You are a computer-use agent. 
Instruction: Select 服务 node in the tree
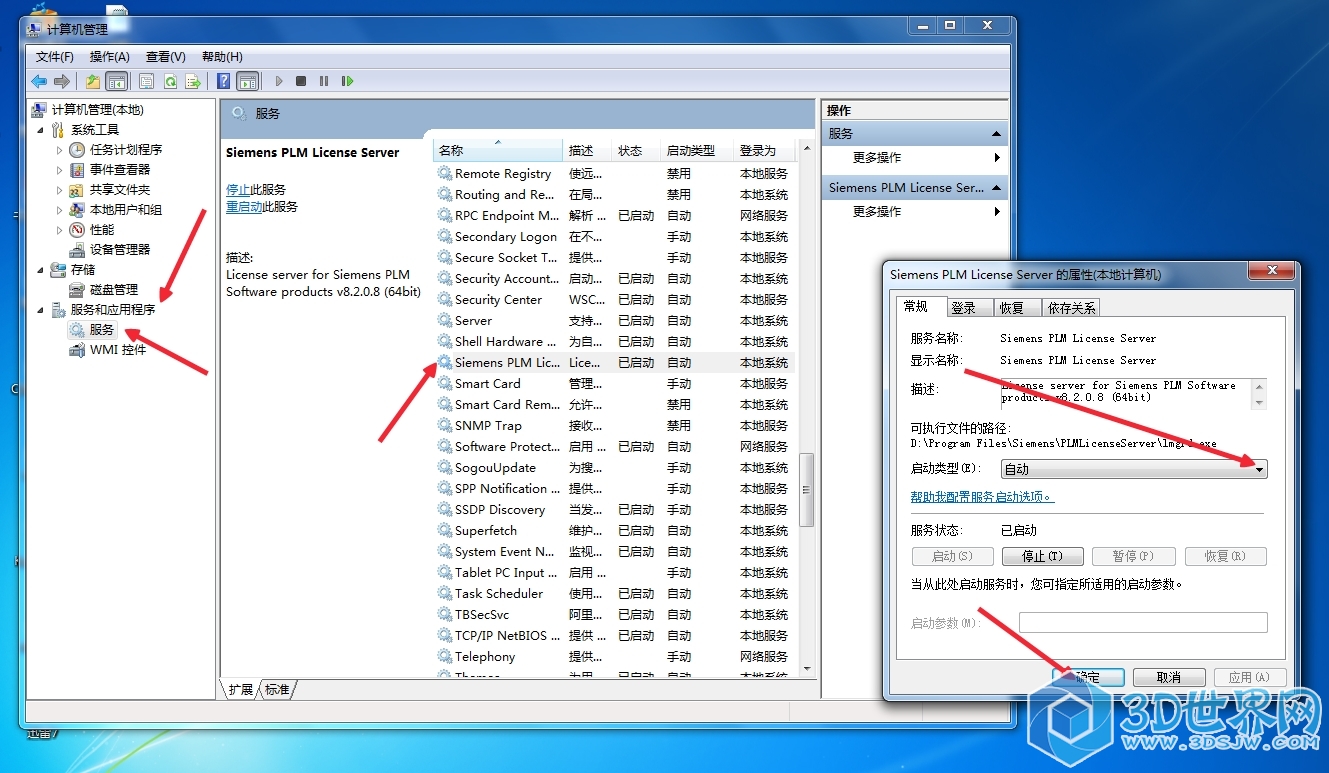click(102, 330)
